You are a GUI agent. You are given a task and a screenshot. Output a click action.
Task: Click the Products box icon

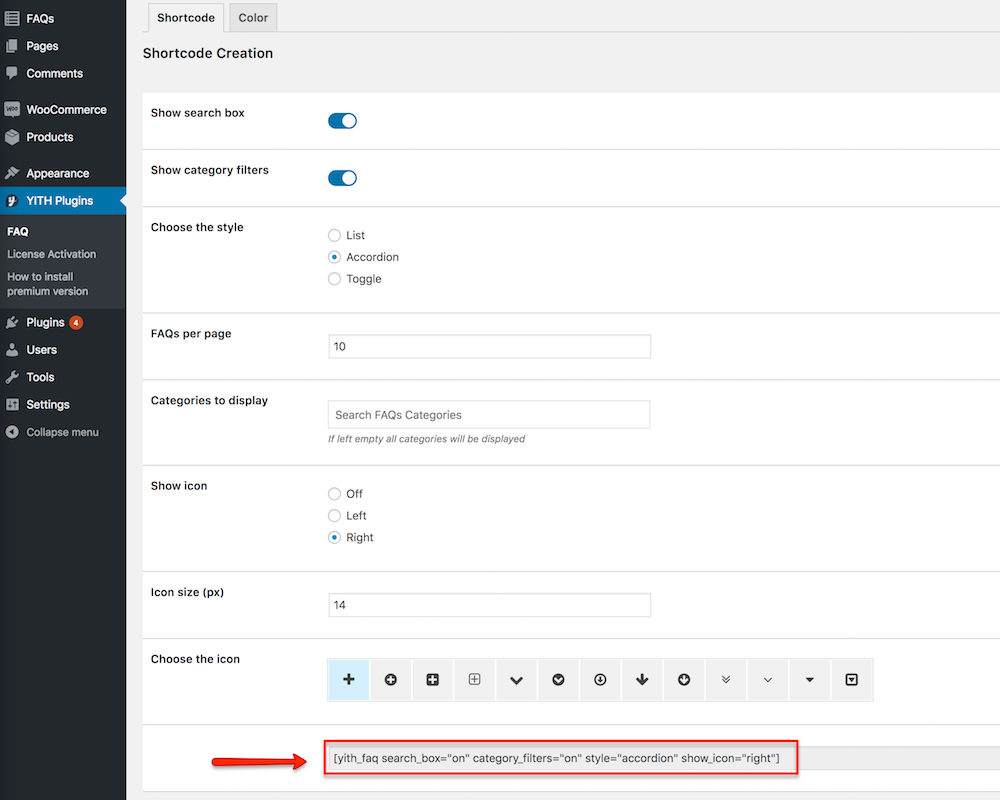[12, 137]
